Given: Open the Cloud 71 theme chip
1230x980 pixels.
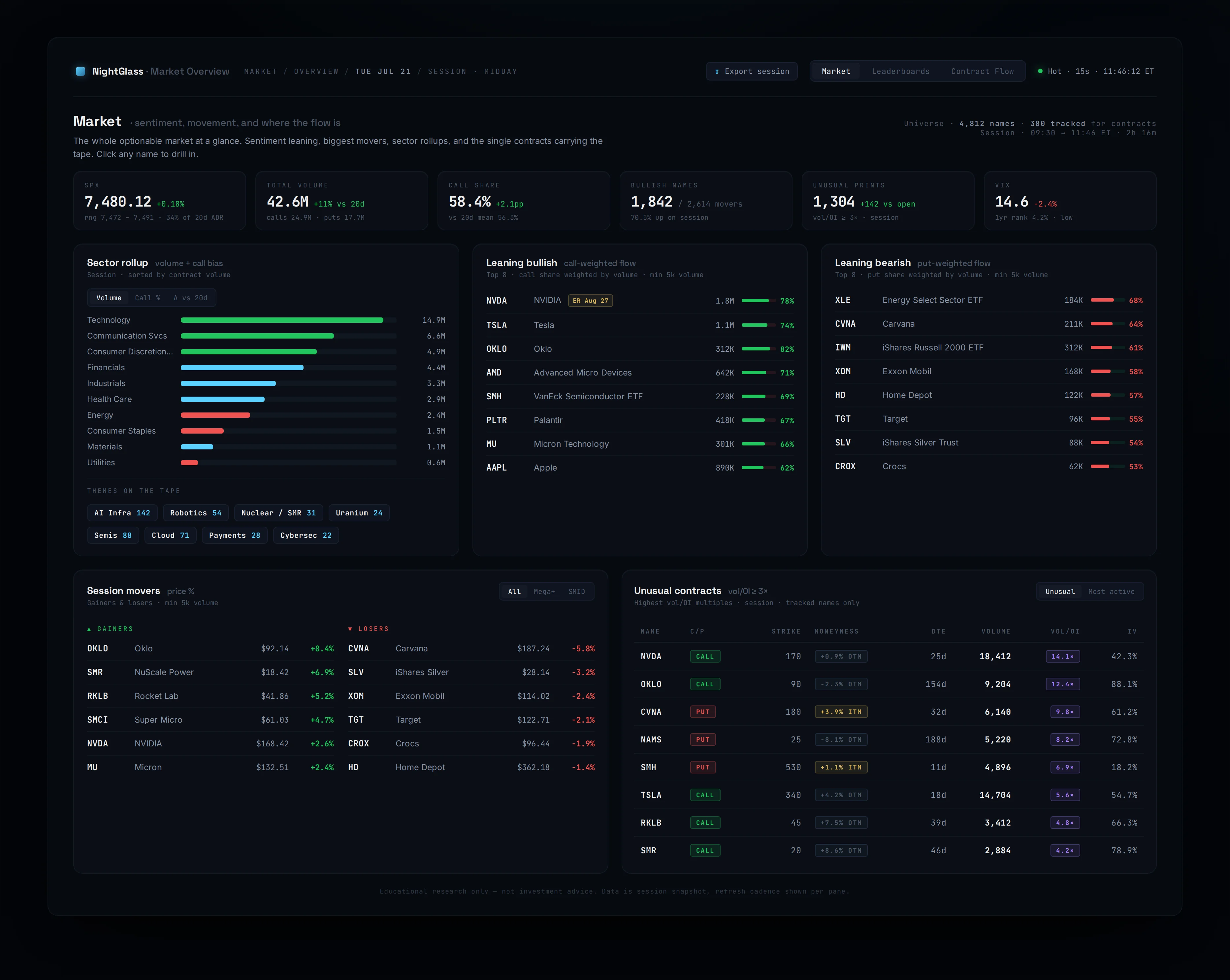Looking at the screenshot, I should (170, 535).
